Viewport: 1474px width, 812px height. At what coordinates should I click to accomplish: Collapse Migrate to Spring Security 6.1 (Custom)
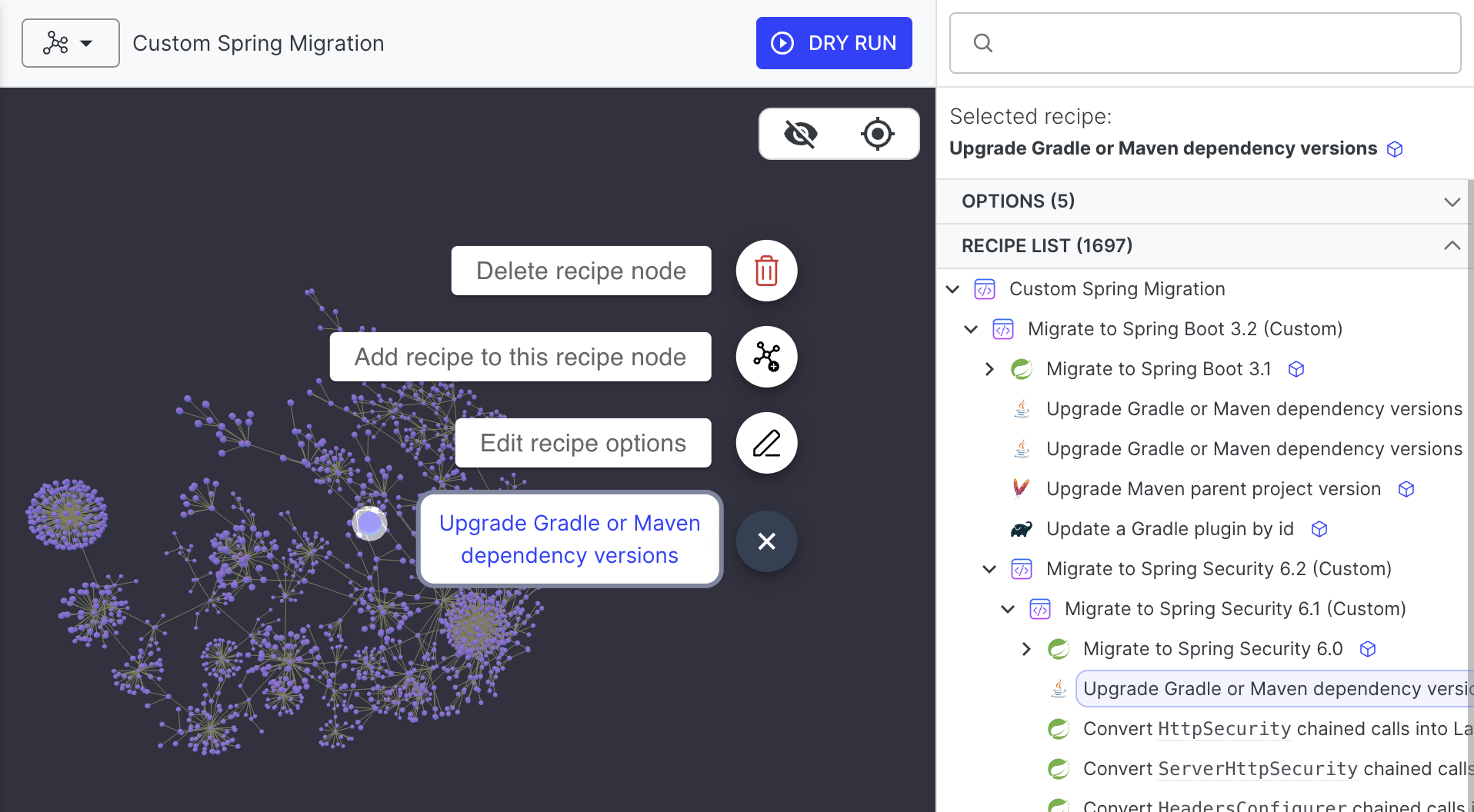click(1008, 609)
